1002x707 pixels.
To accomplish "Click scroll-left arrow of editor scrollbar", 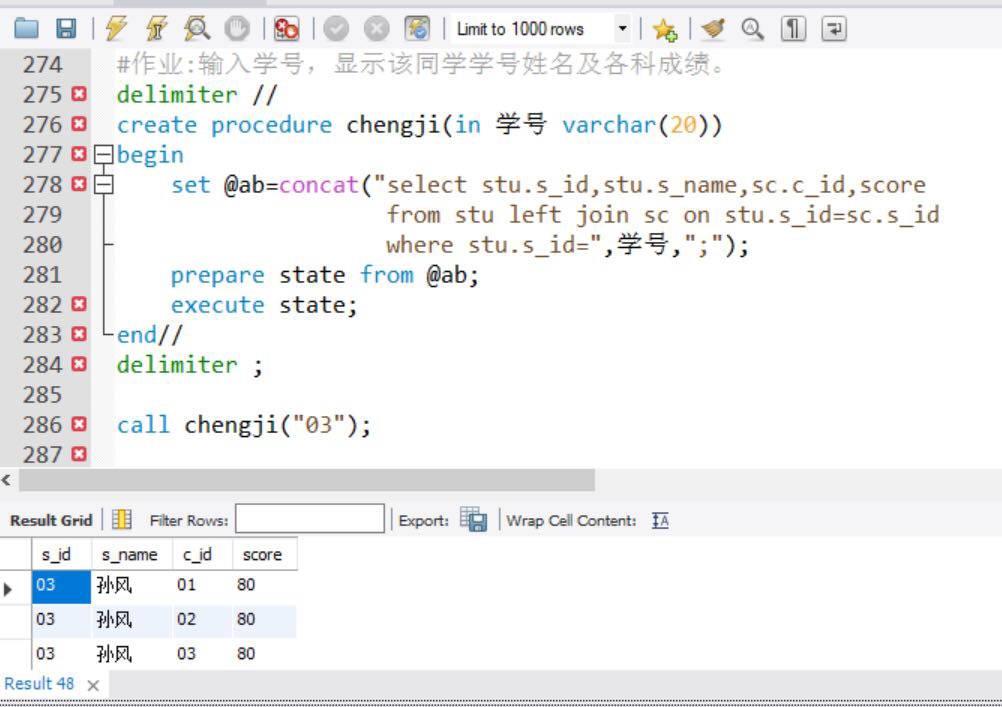I will (x=6, y=480).
